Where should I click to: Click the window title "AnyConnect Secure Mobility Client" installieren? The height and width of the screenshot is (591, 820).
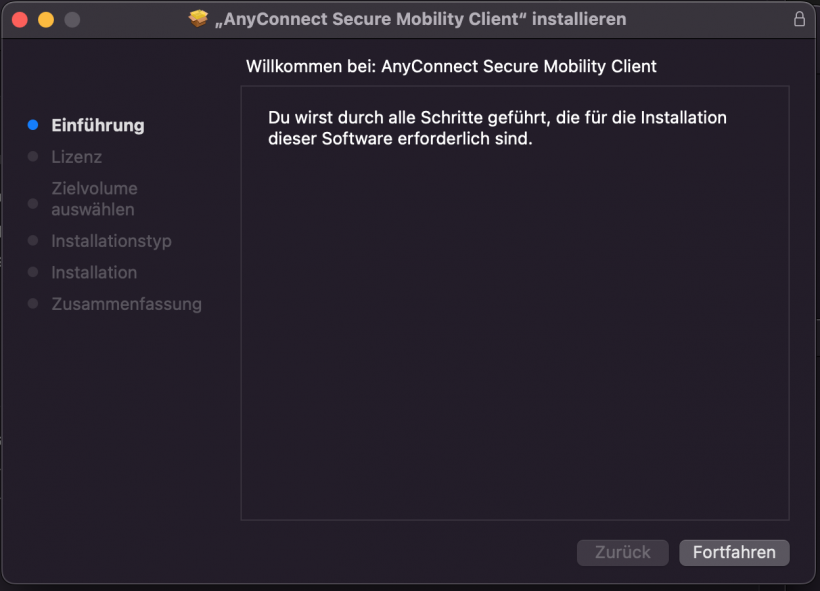(x=420, y=18)
